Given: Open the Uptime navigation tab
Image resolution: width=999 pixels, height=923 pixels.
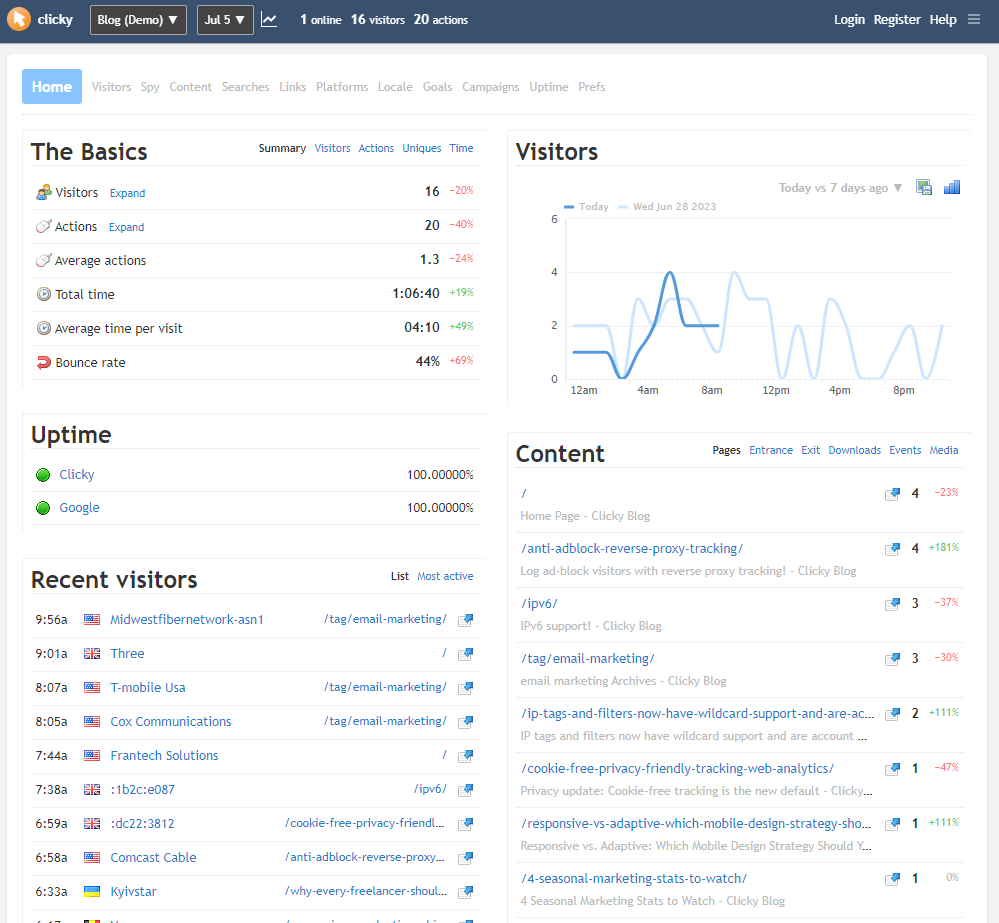Looking at the screenshot, I should pos(549,87).
